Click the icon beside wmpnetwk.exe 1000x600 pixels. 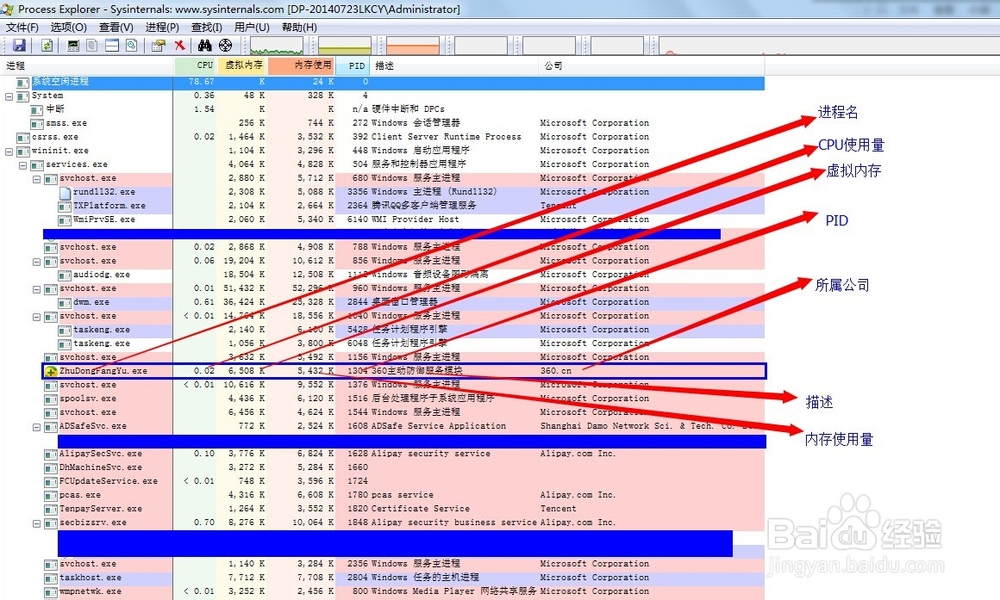click(51, 592)
